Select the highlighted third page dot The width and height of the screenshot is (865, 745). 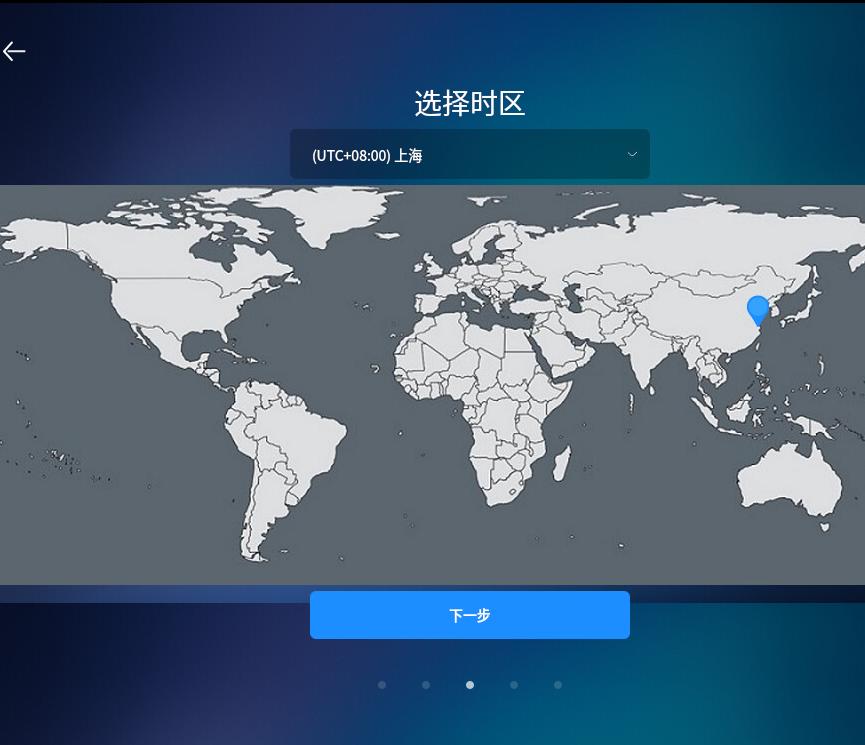click(x=470, y=685)
